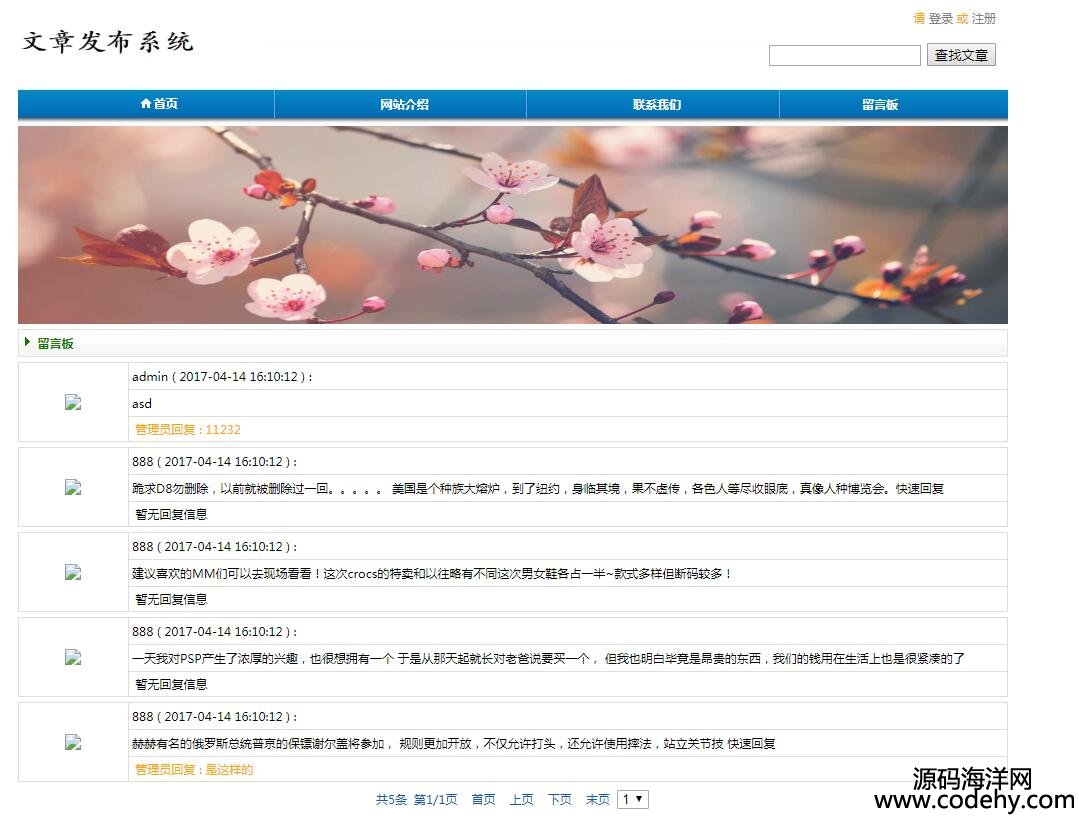Click the 共5条 第1/1页 pagination text
This screenshot has height=820, width=1079.
point(416,799)
